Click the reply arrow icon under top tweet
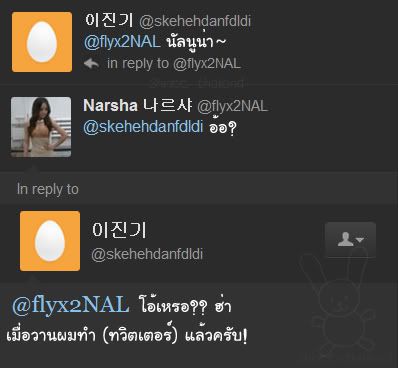Viewport: 398px width, 368px height. point(91,63)
